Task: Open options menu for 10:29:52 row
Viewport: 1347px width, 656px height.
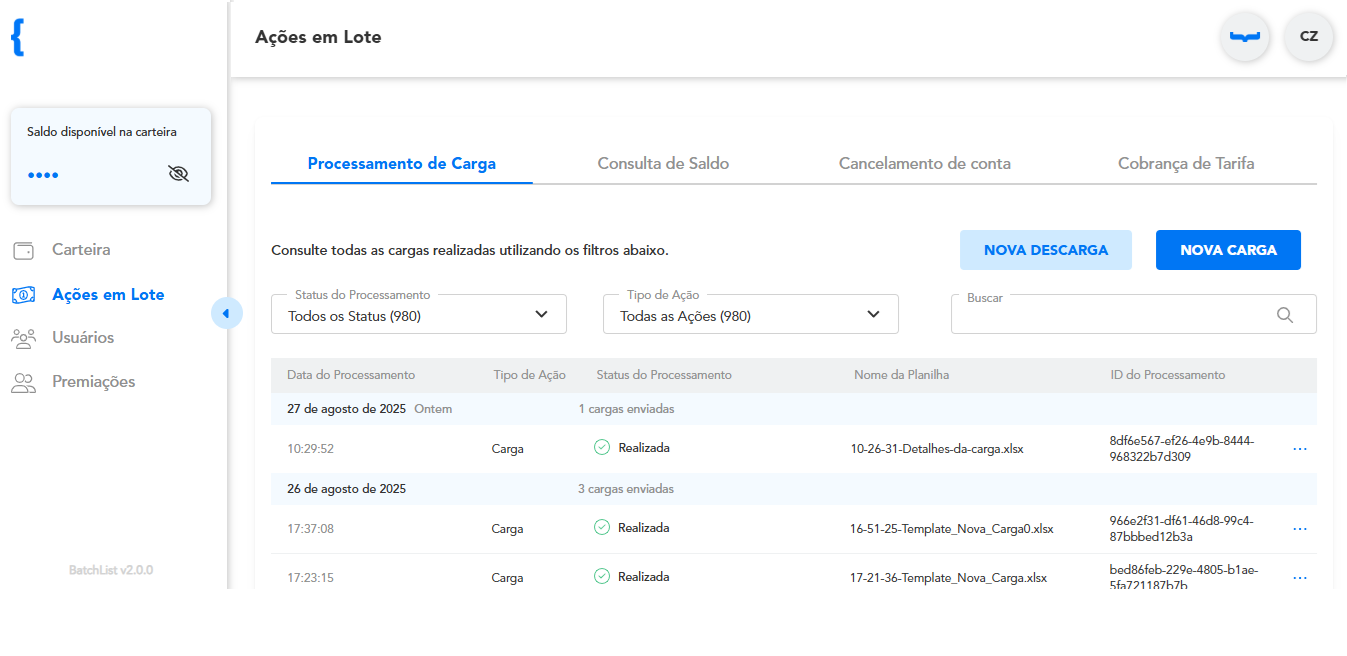Action: point(1300,449)
